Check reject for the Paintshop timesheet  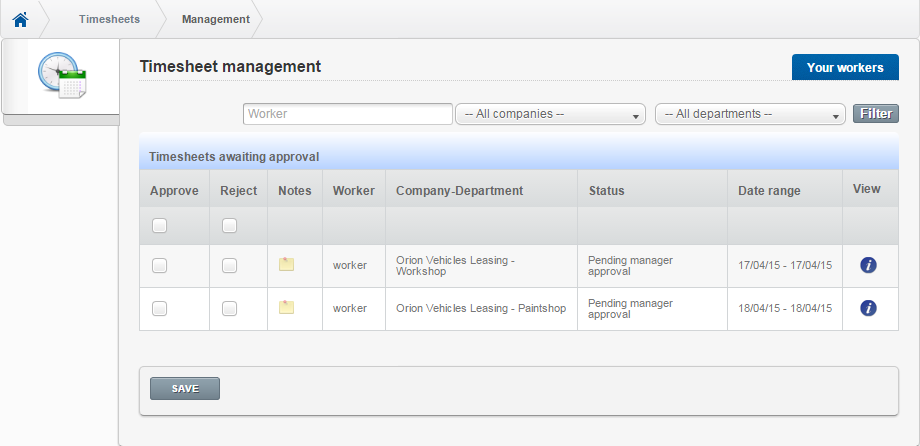[229, 309]
